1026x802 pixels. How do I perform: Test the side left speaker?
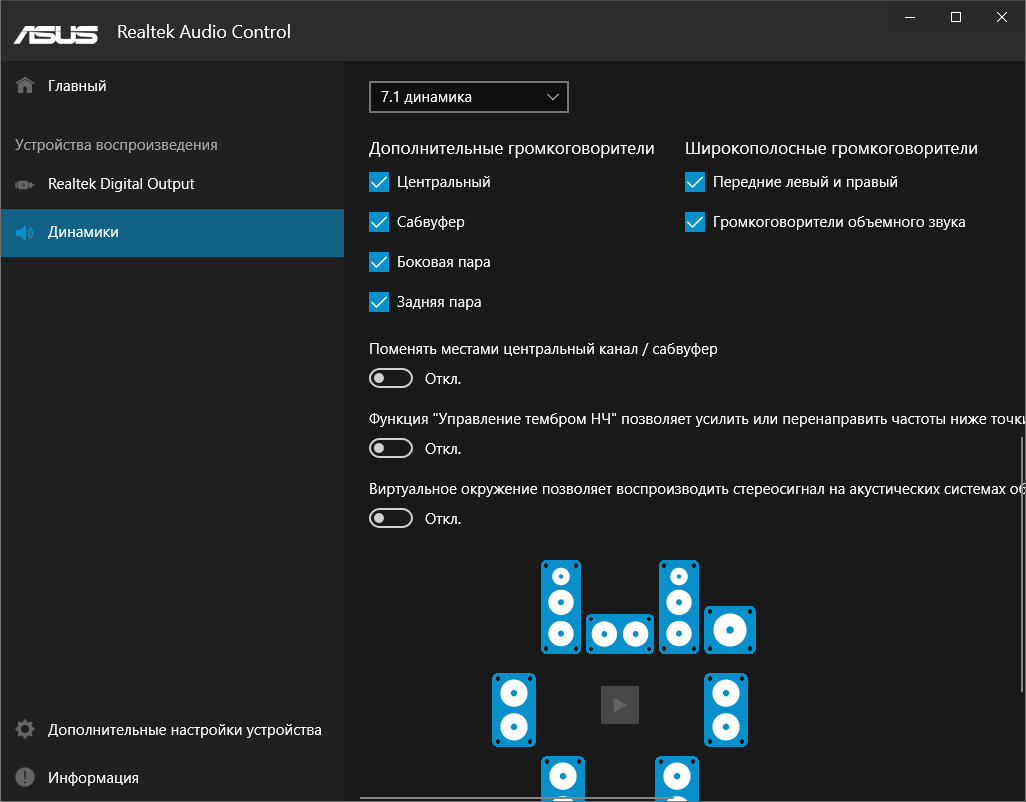tap(514, 710)
